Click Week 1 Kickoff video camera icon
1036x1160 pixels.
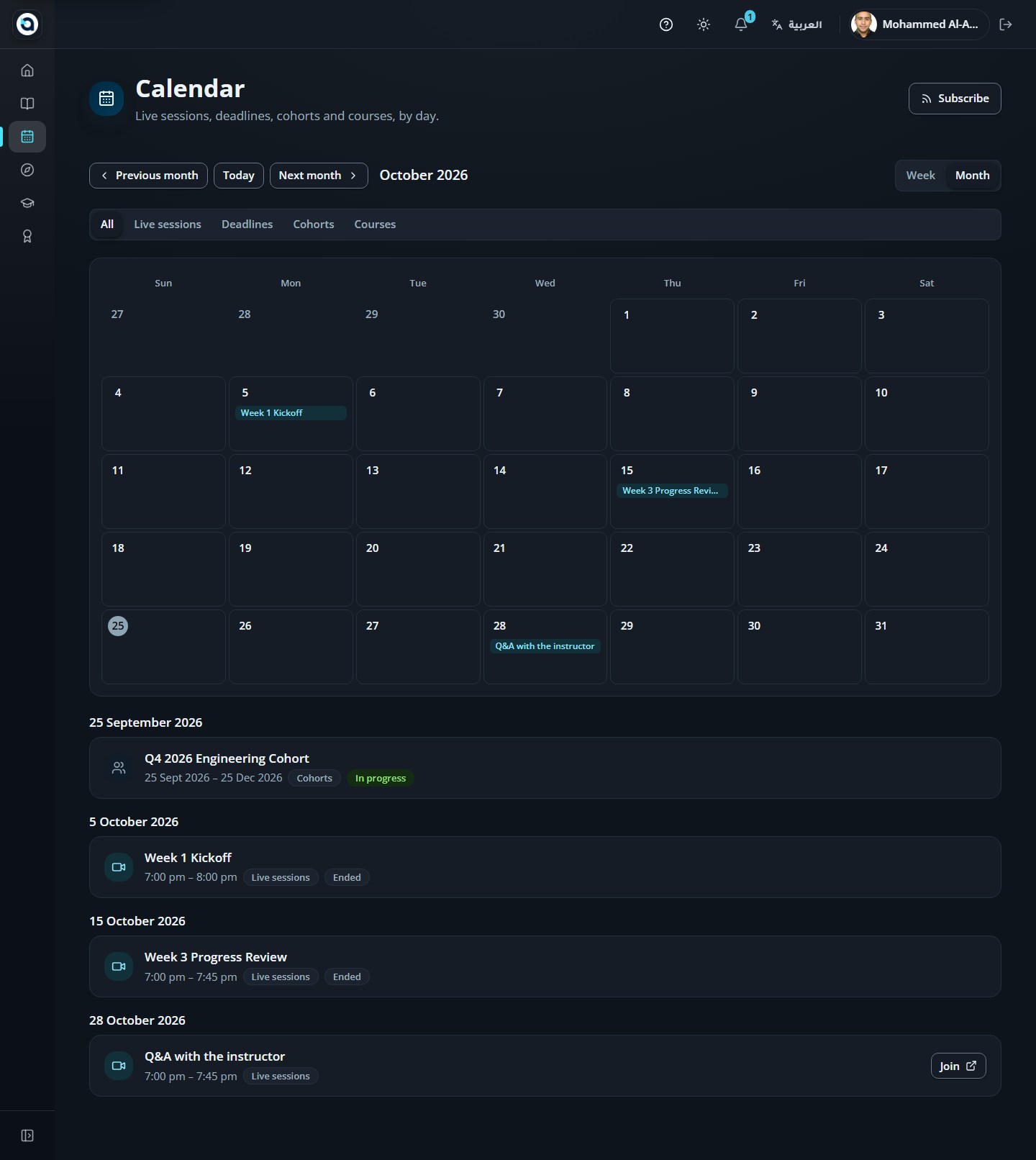pyautogui.click(x=119, y=867)
